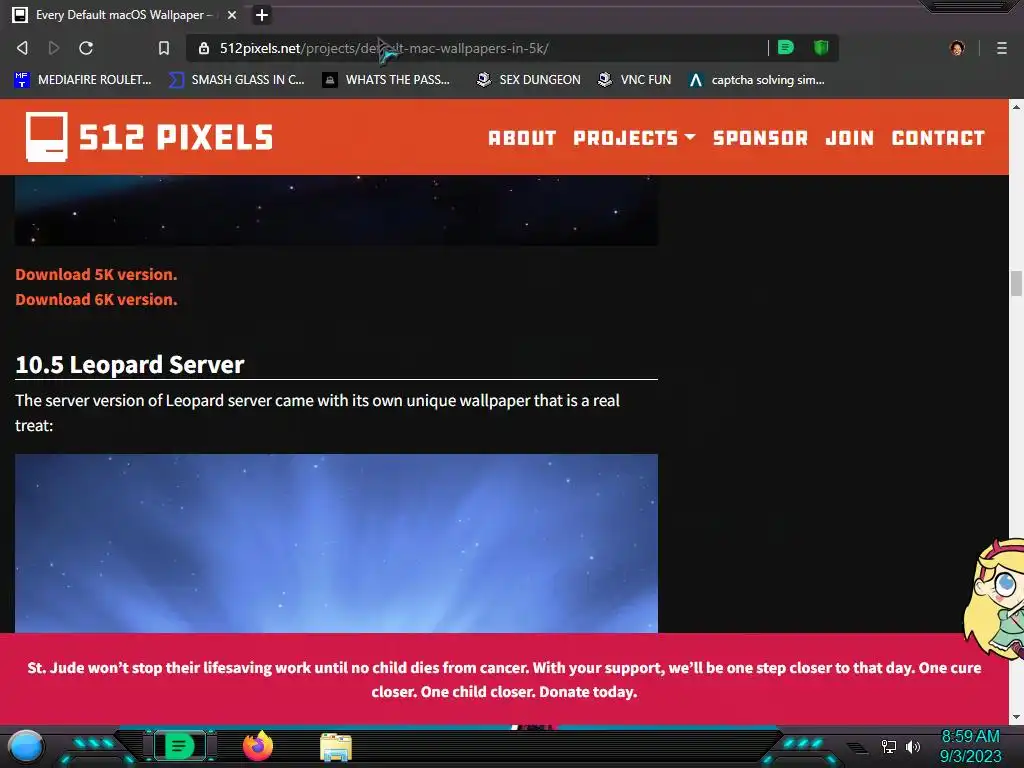Expand the PROJECTS dropdown menu

[x=634, y=138]
